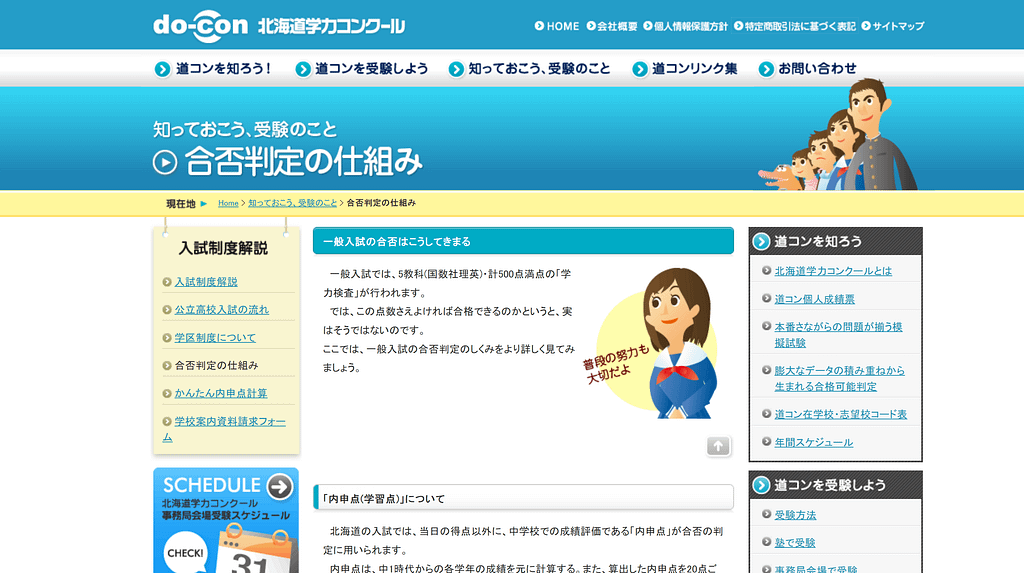Click arrow icon before お問い合わせ nav item
This screenshot has width=1024, height=573.
pyautogui.click(x=766, y=69)
